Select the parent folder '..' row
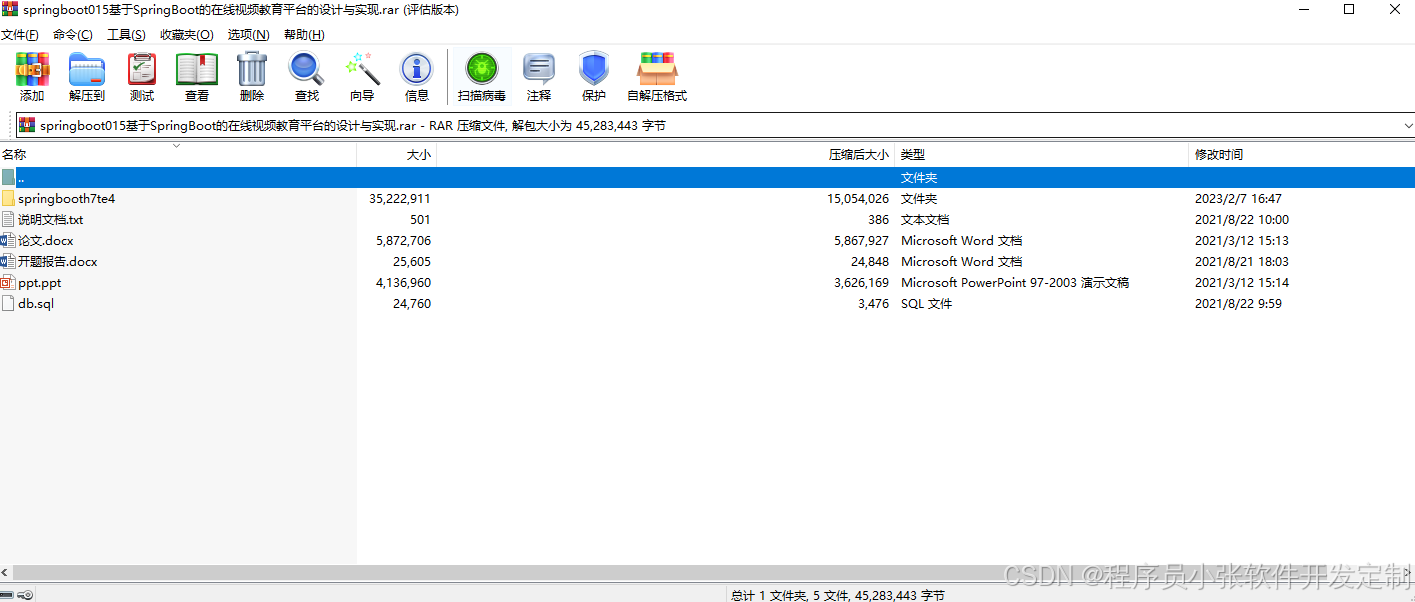The image size is (1415, 602). (707, 177)
